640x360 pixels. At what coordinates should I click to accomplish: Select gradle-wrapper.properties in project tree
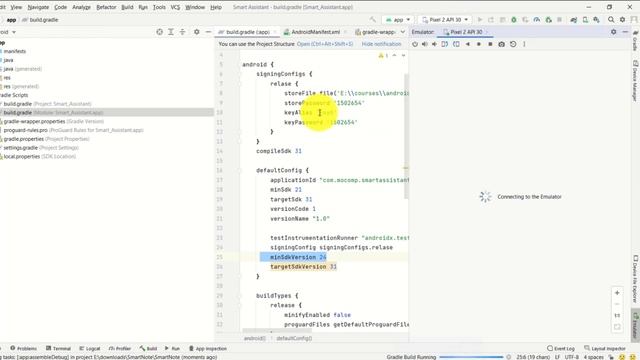tap(53, 121)
